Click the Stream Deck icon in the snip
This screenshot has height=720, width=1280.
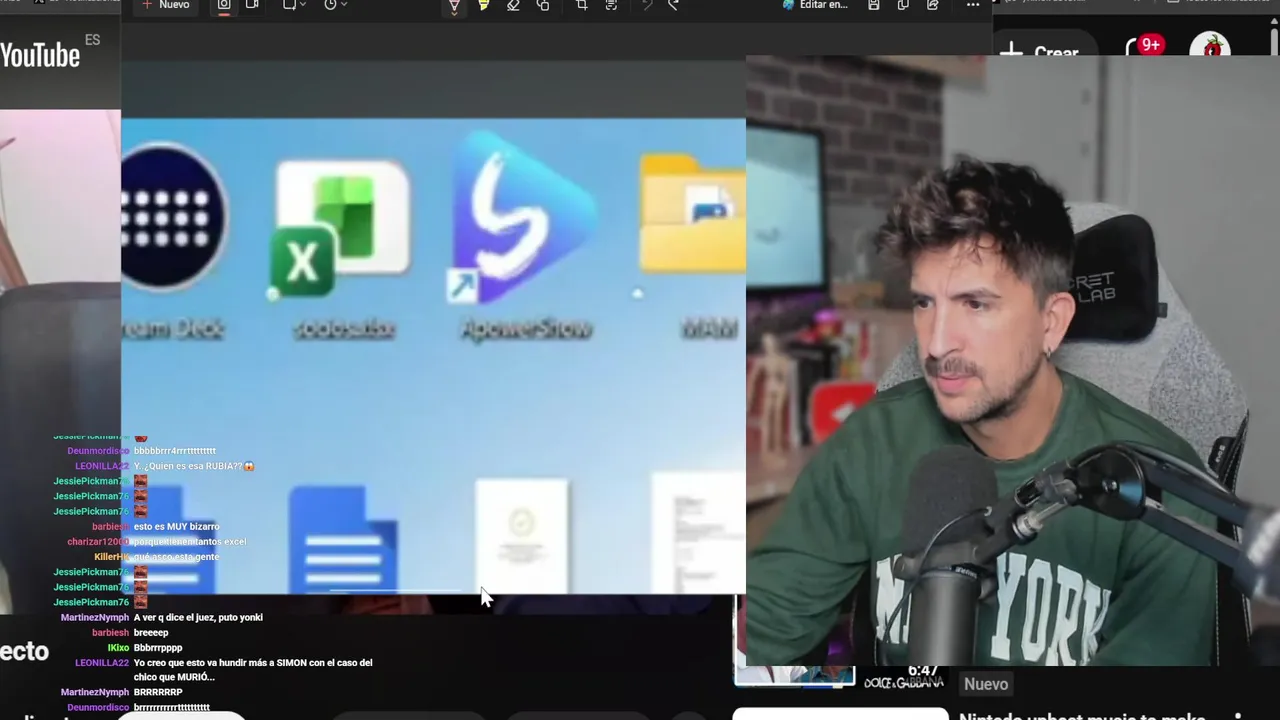click(x=173, y=215)
